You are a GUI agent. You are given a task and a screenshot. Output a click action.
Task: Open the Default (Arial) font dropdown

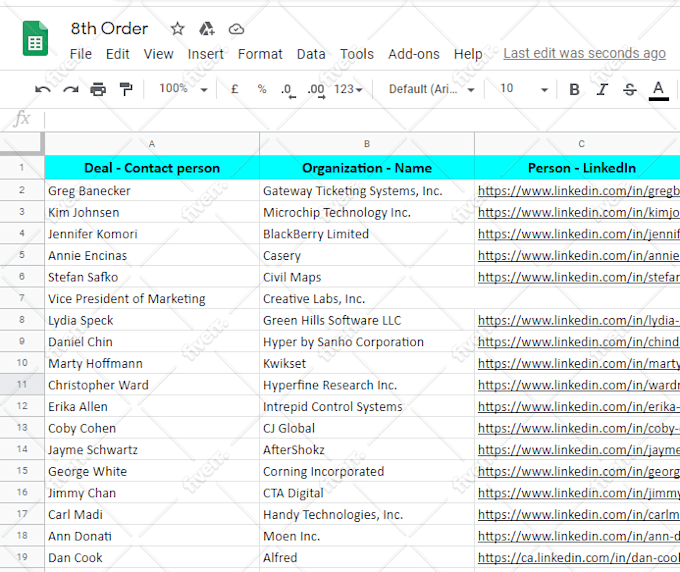tap(432, 89)
